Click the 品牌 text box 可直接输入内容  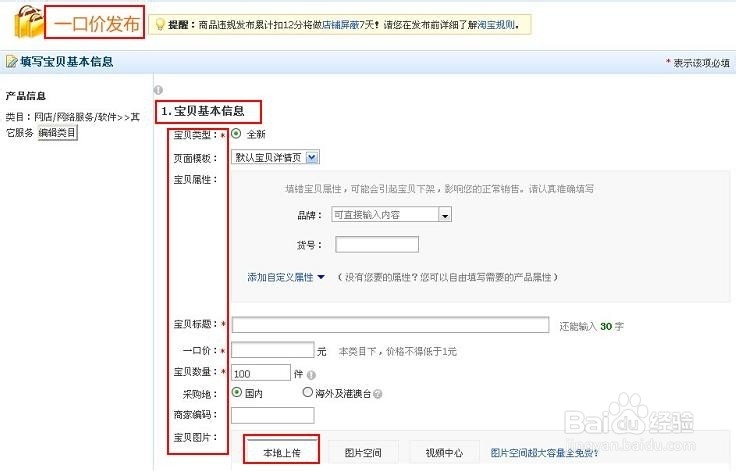tap(385, 215)
